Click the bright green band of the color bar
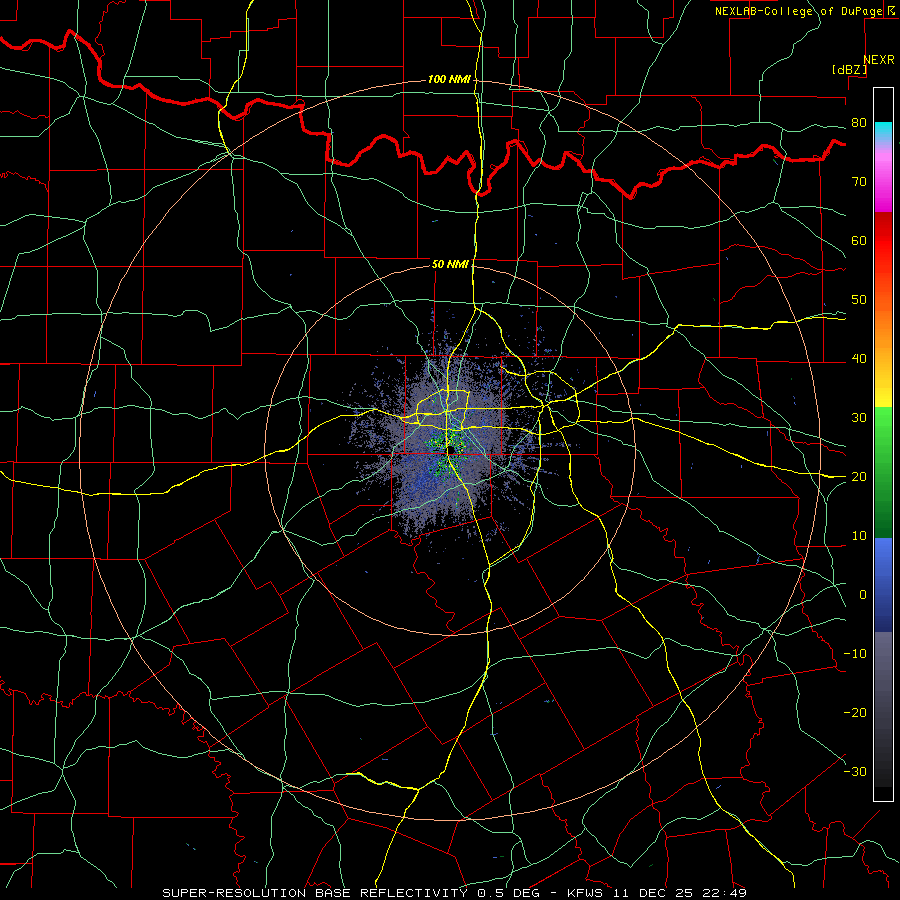Screen dimensions: 900x900 (x=883, y=436)
